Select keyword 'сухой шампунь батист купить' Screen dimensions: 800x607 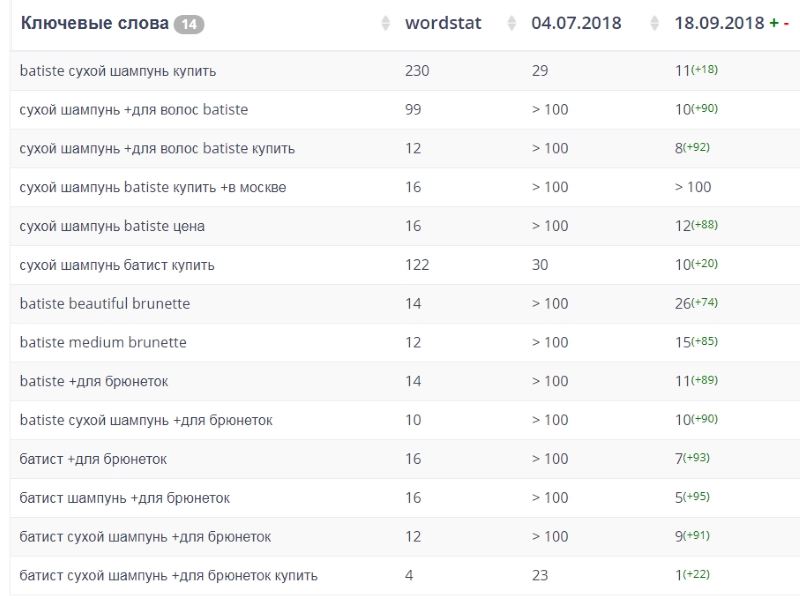[117, 265]
